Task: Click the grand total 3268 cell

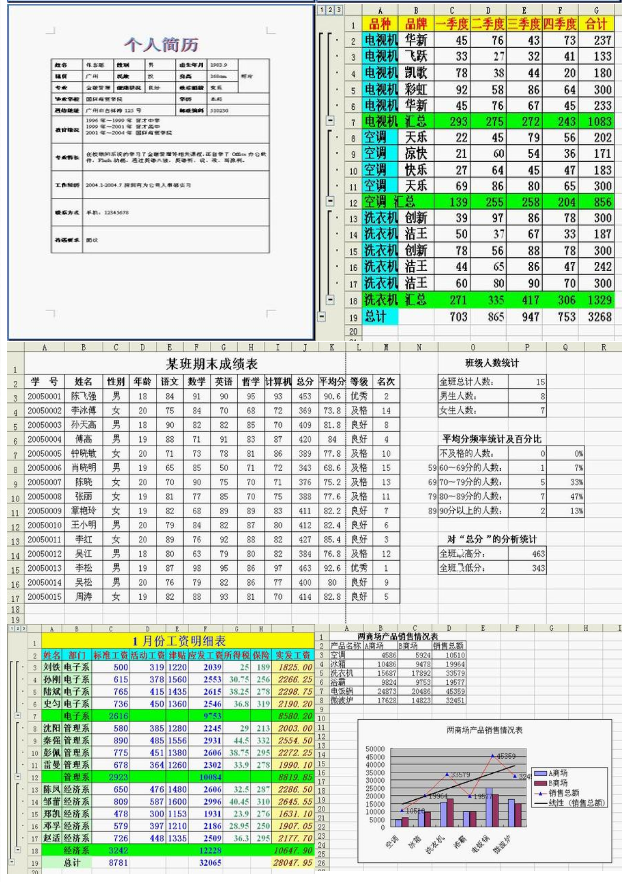Action: [596, 317]
